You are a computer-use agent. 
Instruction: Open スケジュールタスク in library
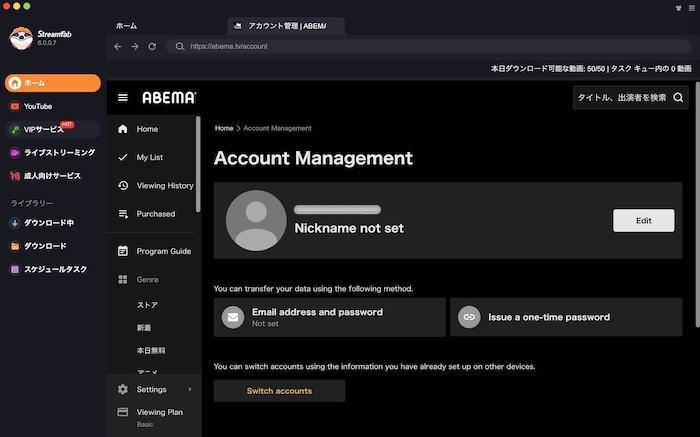53,269
